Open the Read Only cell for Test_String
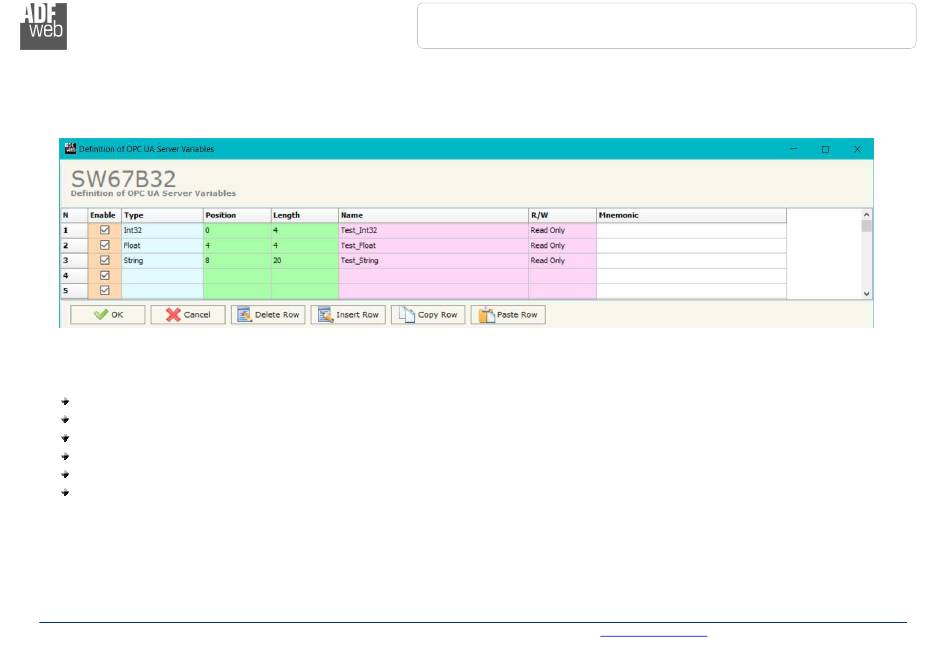 [x=562, y=261]
